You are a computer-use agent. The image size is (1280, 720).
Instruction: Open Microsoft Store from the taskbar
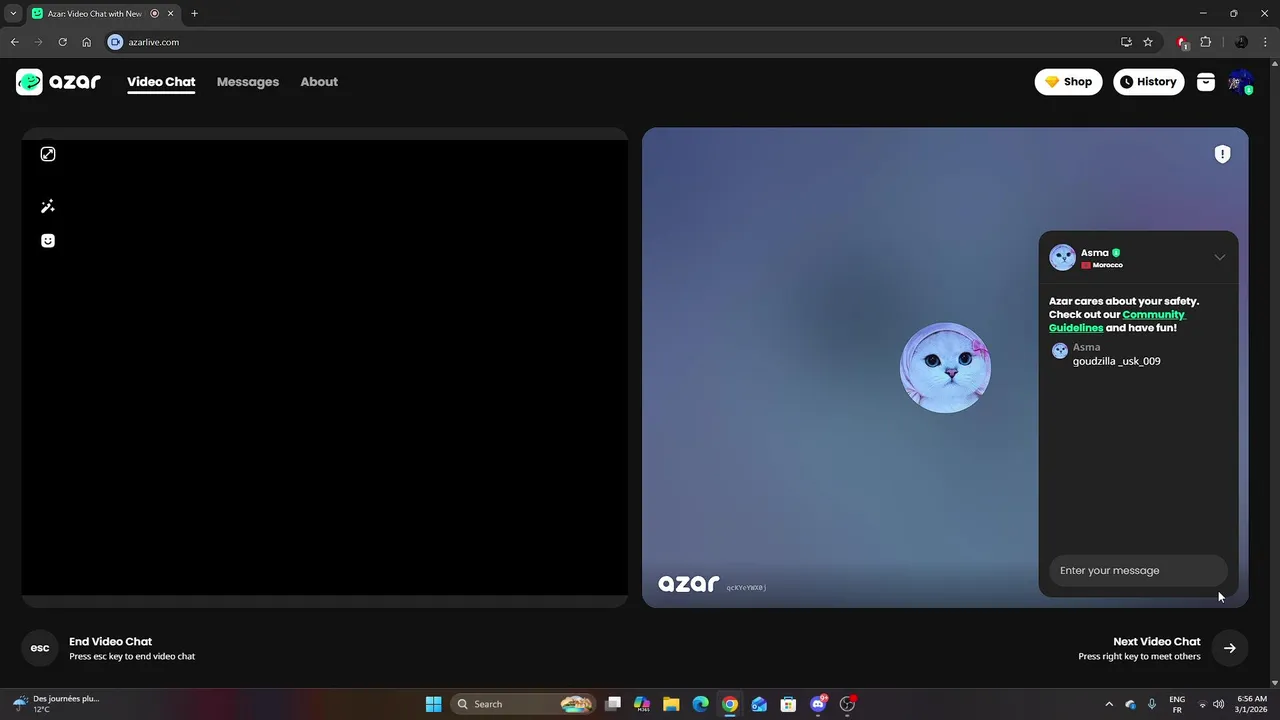click(x=788, y=704)
